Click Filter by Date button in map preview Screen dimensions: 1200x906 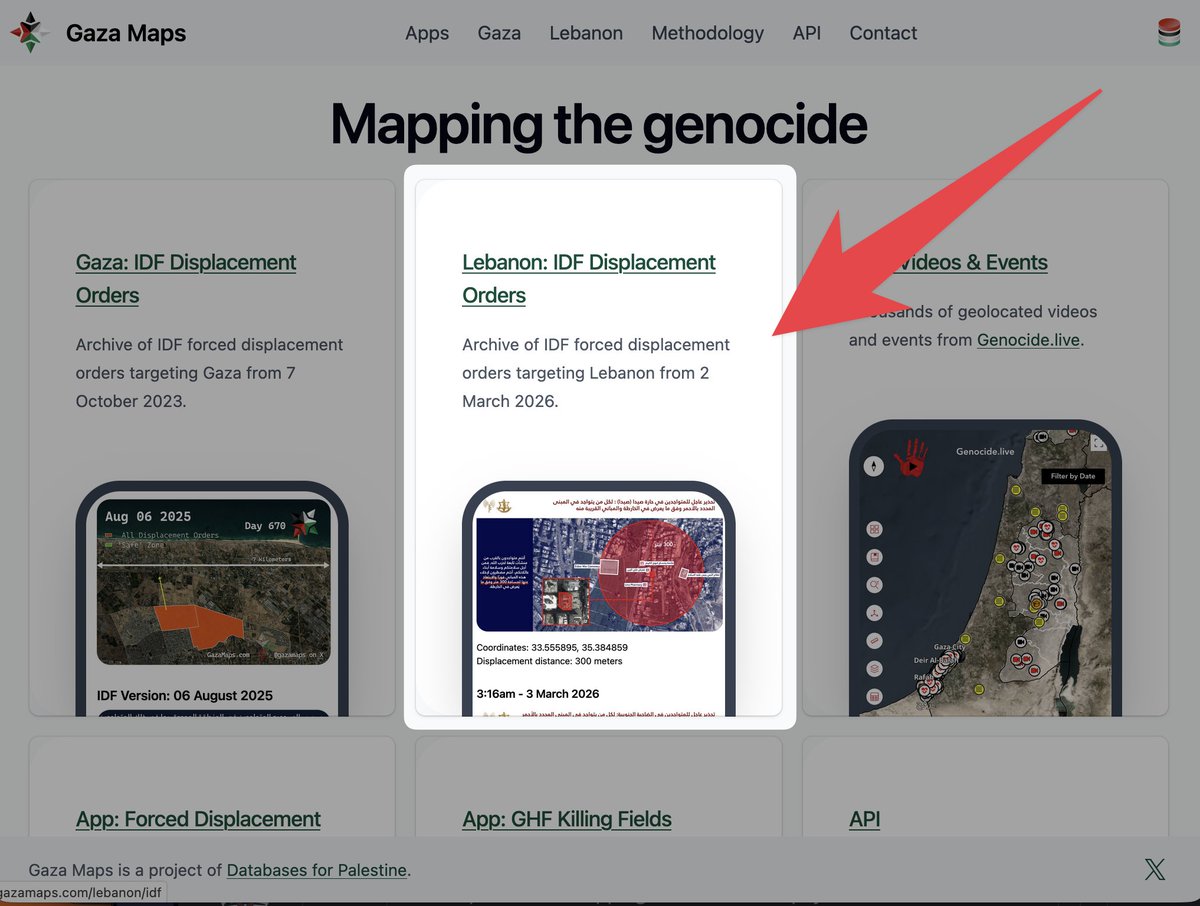pyautogui.click(x=1073, y=476)
